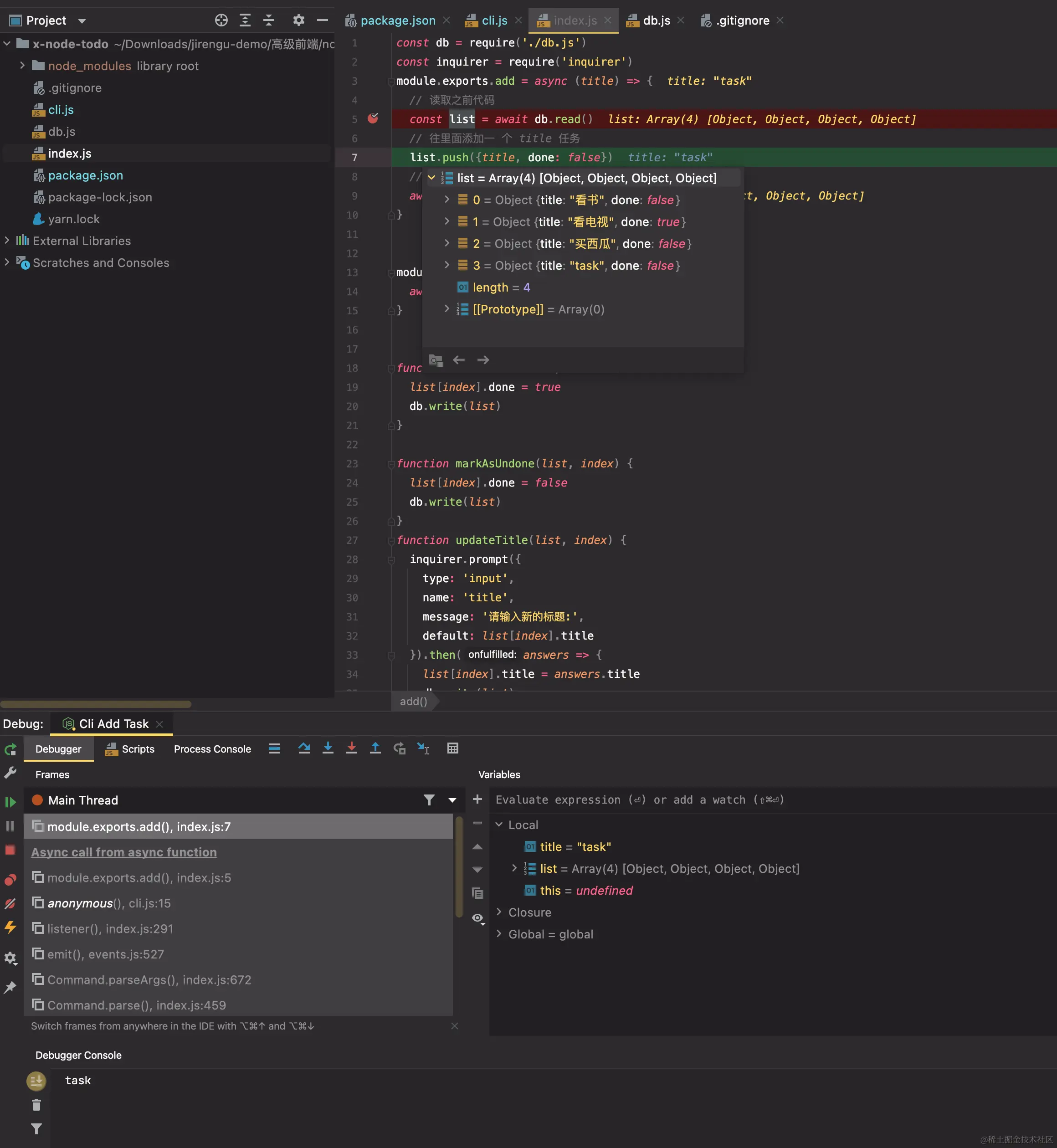Toggle the Mute Breakpoints icon
The height and width of the screenshot is (1148, 1057).
10,904
